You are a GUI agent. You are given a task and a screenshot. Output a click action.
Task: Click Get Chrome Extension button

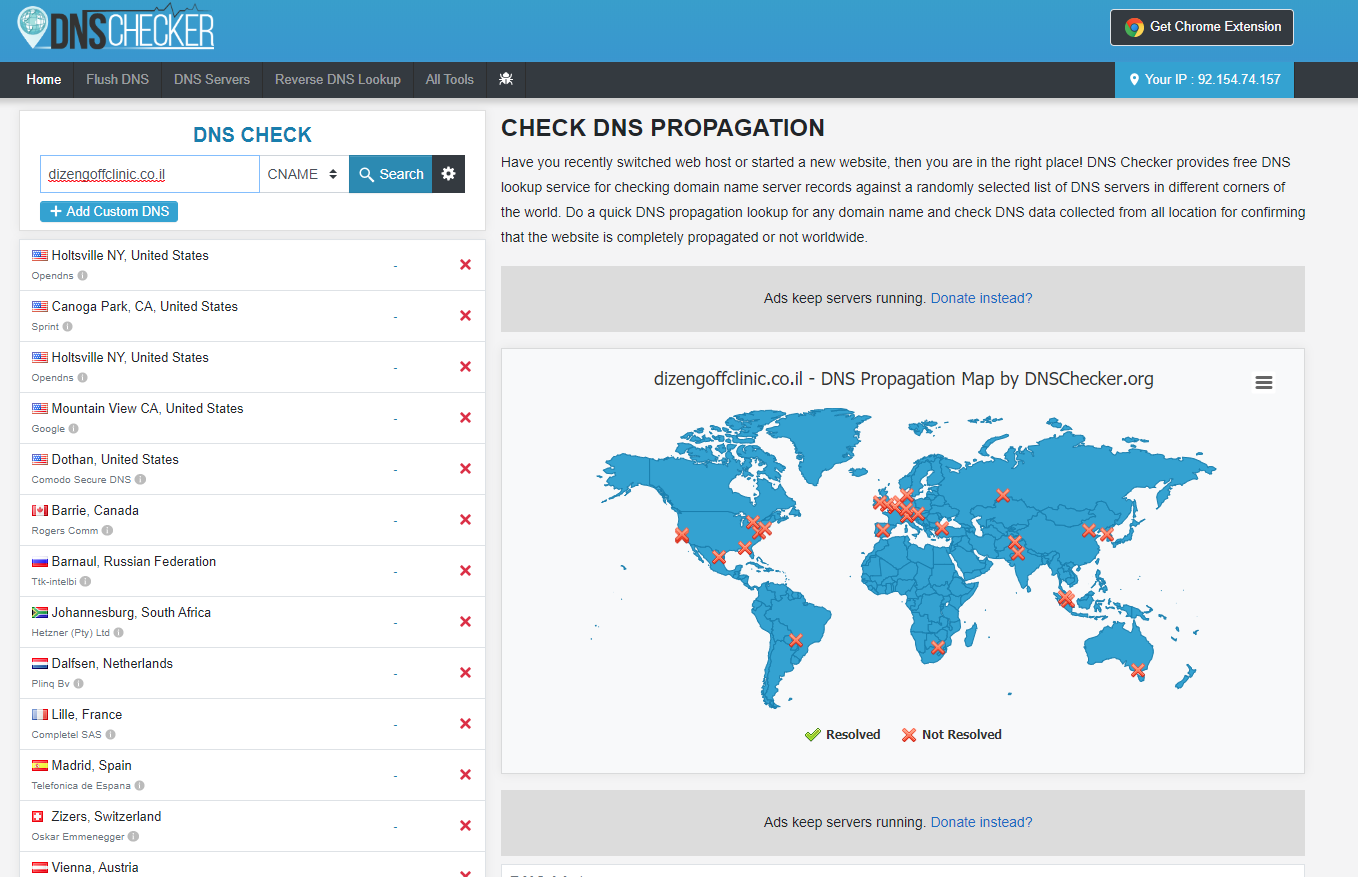click(x=1202, y=27)
